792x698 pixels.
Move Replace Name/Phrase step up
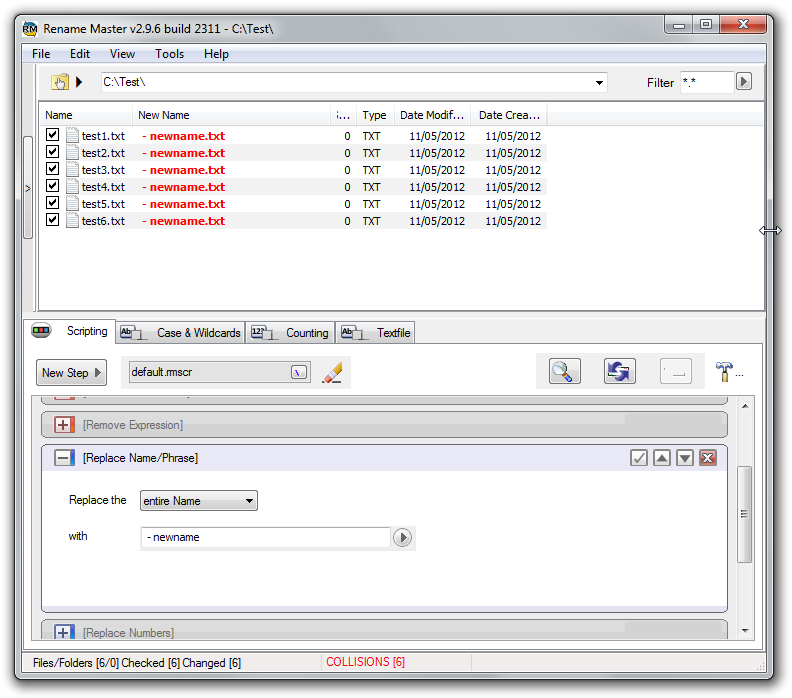click(x=662, y=458)
